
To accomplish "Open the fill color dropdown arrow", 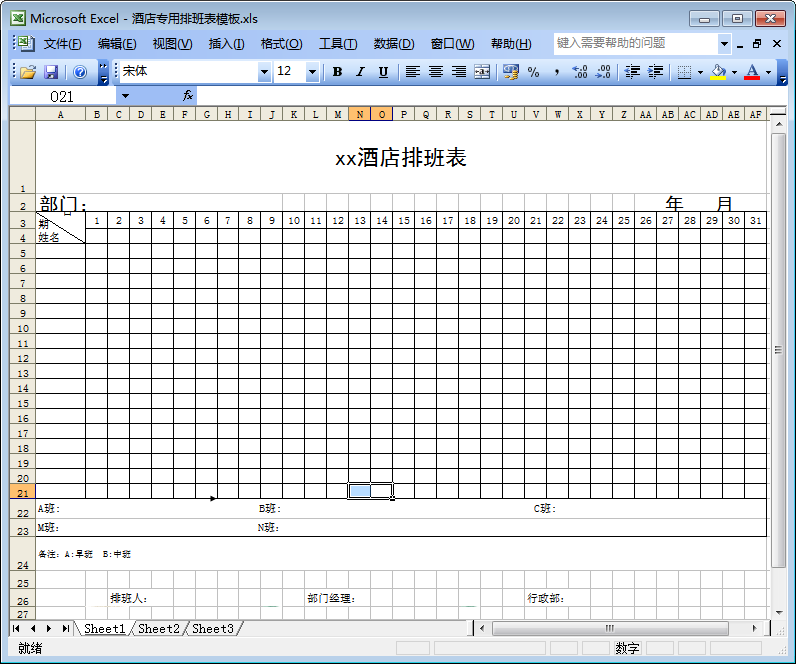I will tap(735, 73).
